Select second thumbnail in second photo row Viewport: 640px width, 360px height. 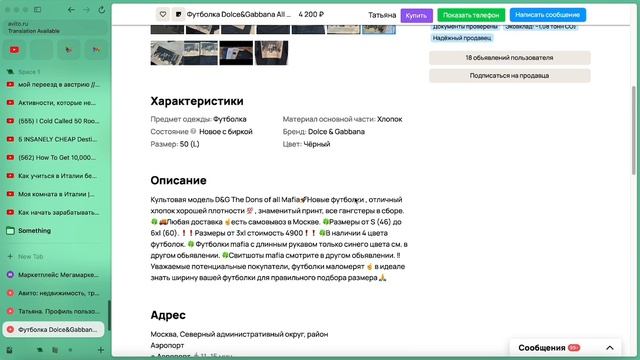[201, 53]
